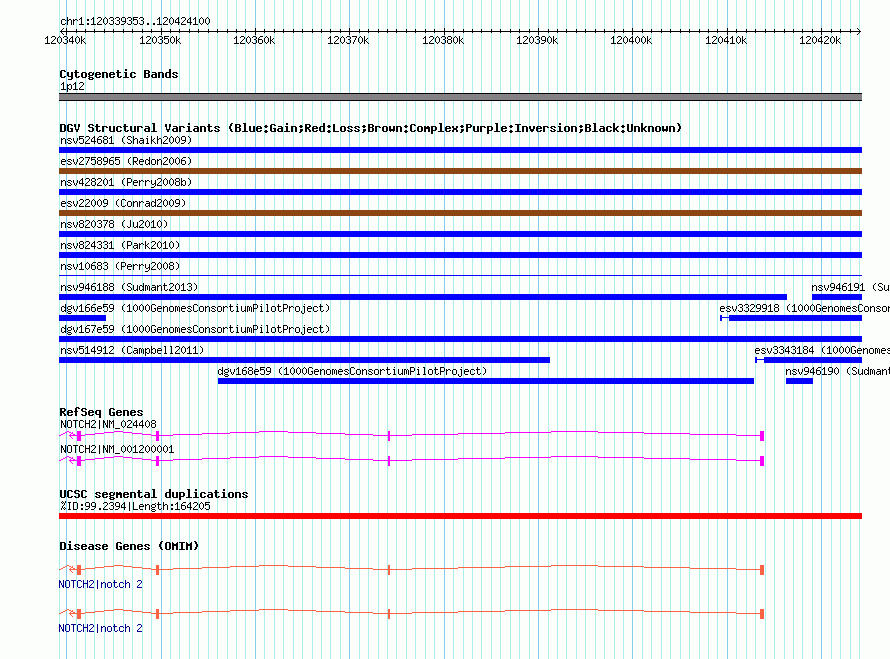The image size is (890, 659).
Task: Click the chr1:120339353..120424100 coordinate label
Action: click(x=135, y=21)
